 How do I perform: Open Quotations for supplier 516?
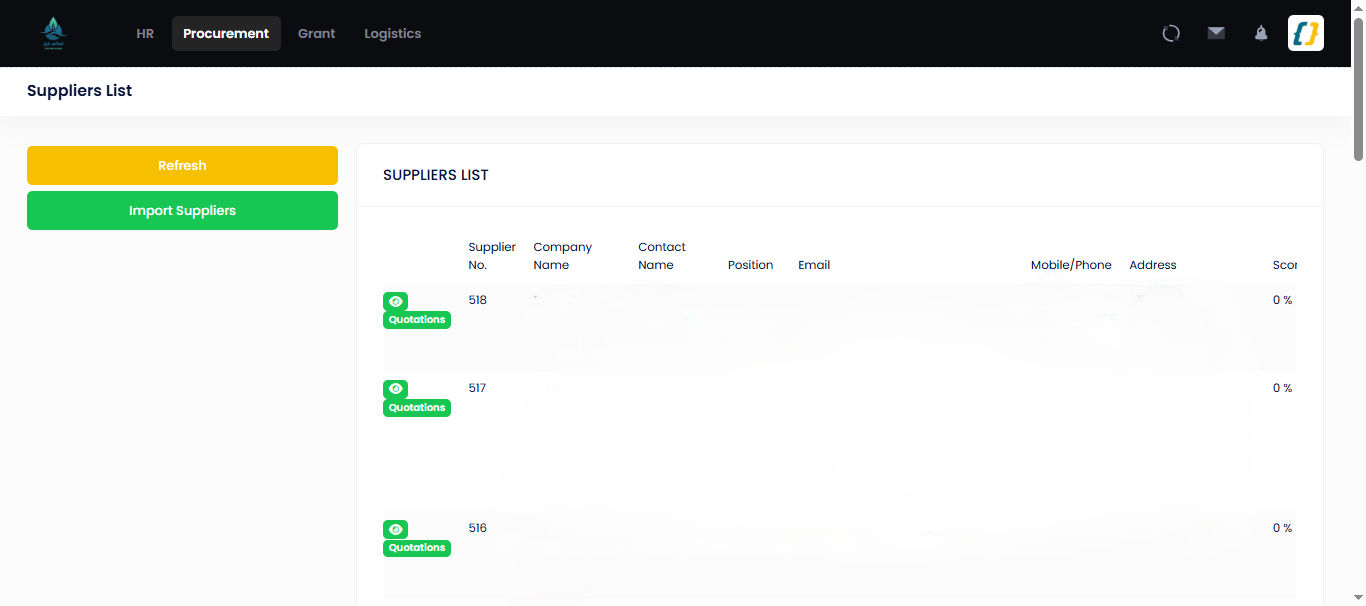click(x=417, y=548)
